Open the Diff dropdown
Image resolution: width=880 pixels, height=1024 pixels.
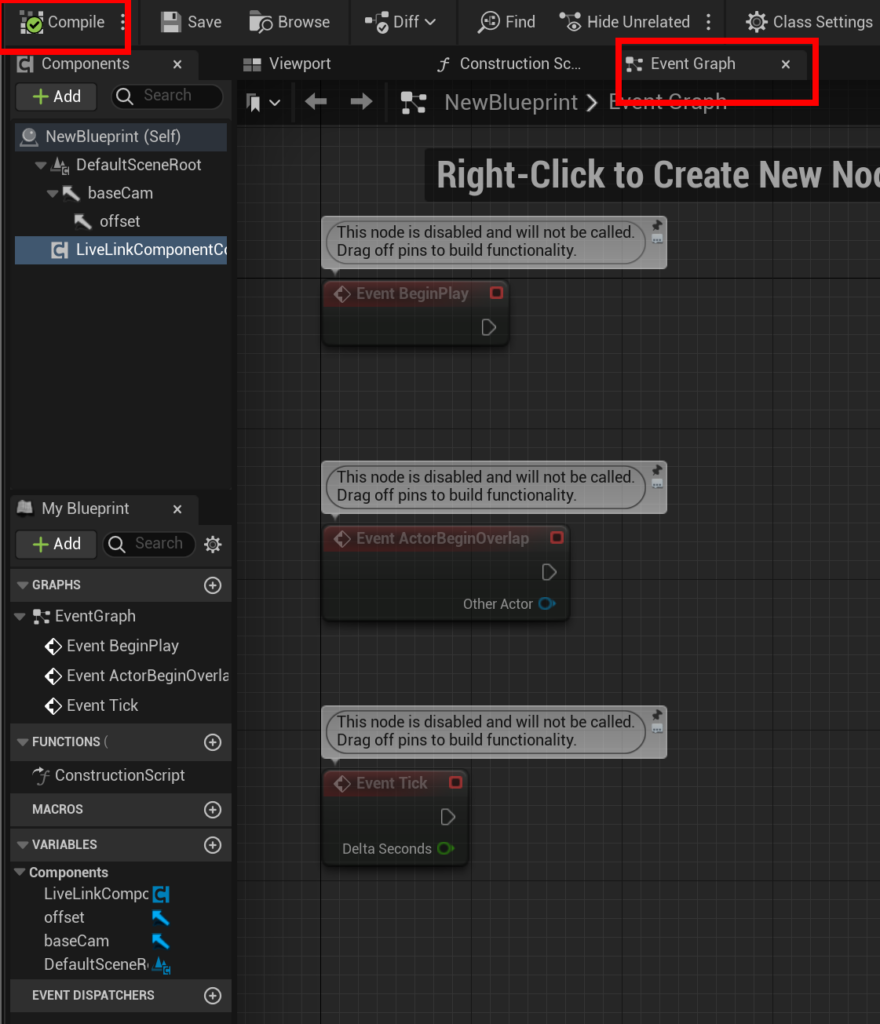pos(400,22)
